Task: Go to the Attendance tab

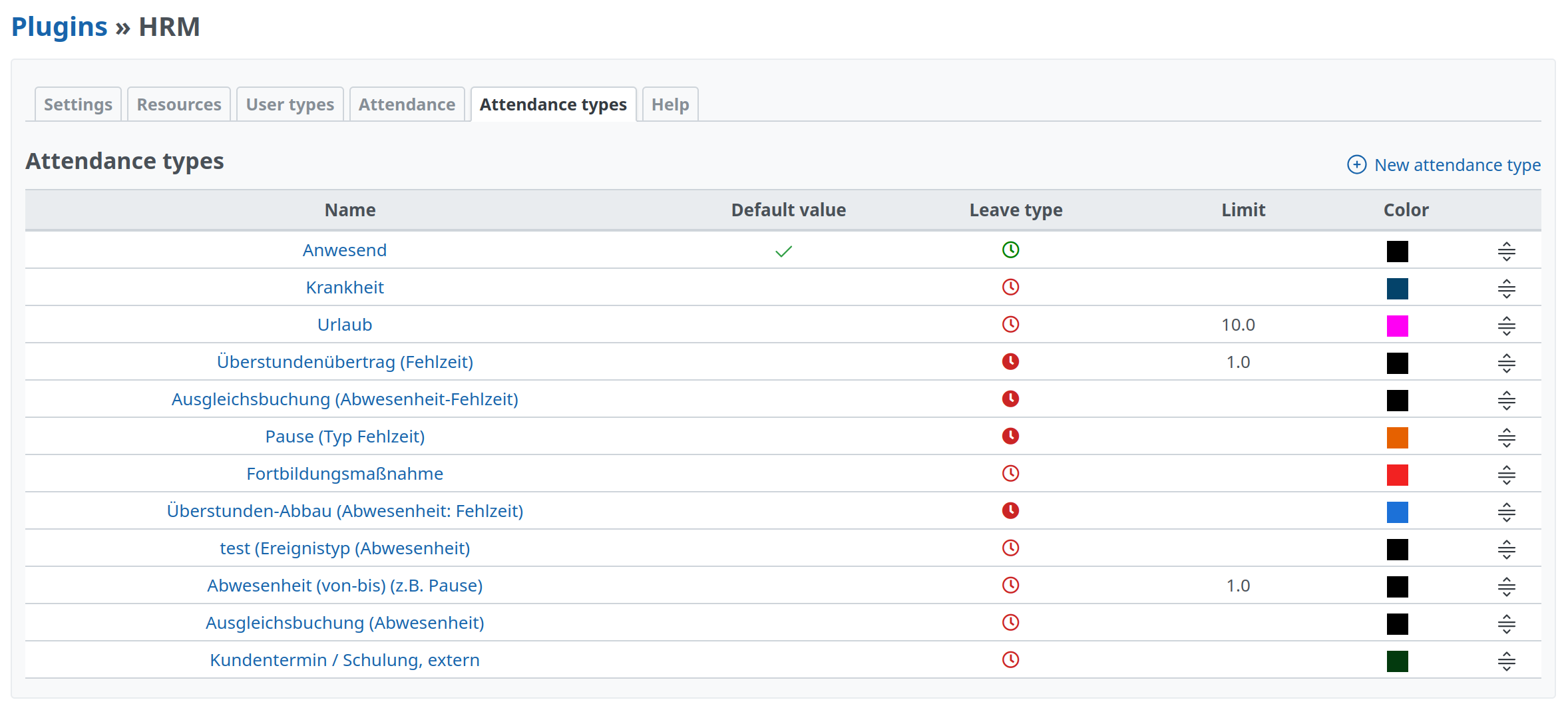Action: tap(407, 104)
